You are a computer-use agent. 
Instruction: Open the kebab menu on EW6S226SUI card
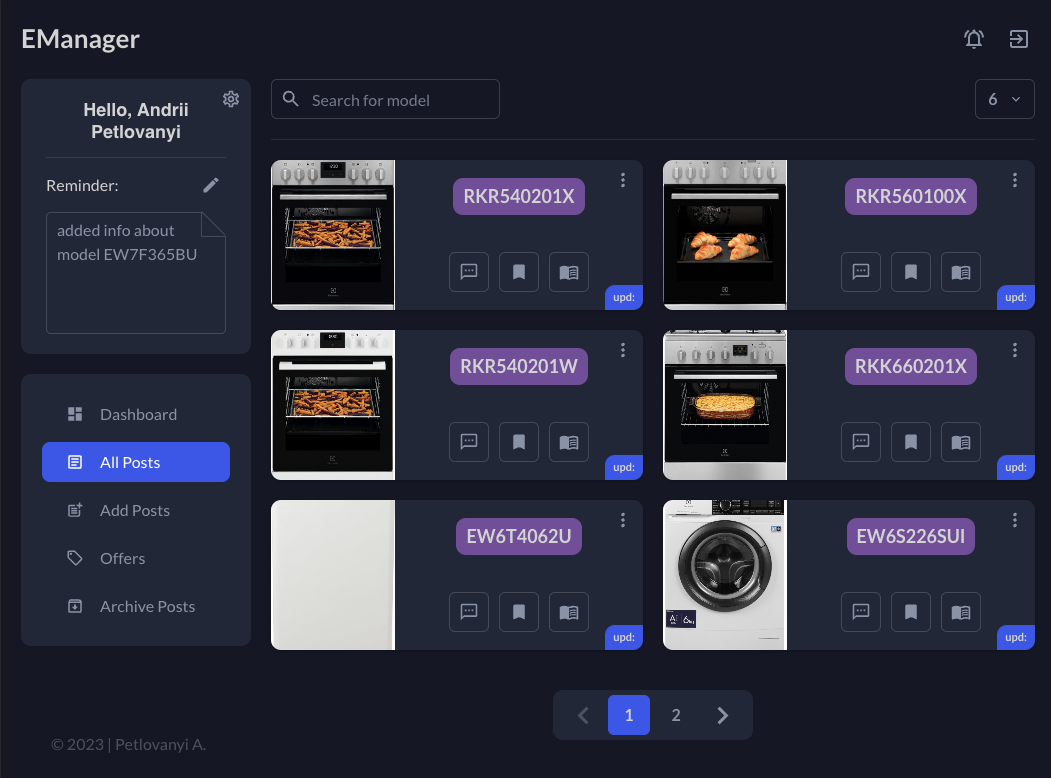click(1015, 520)
